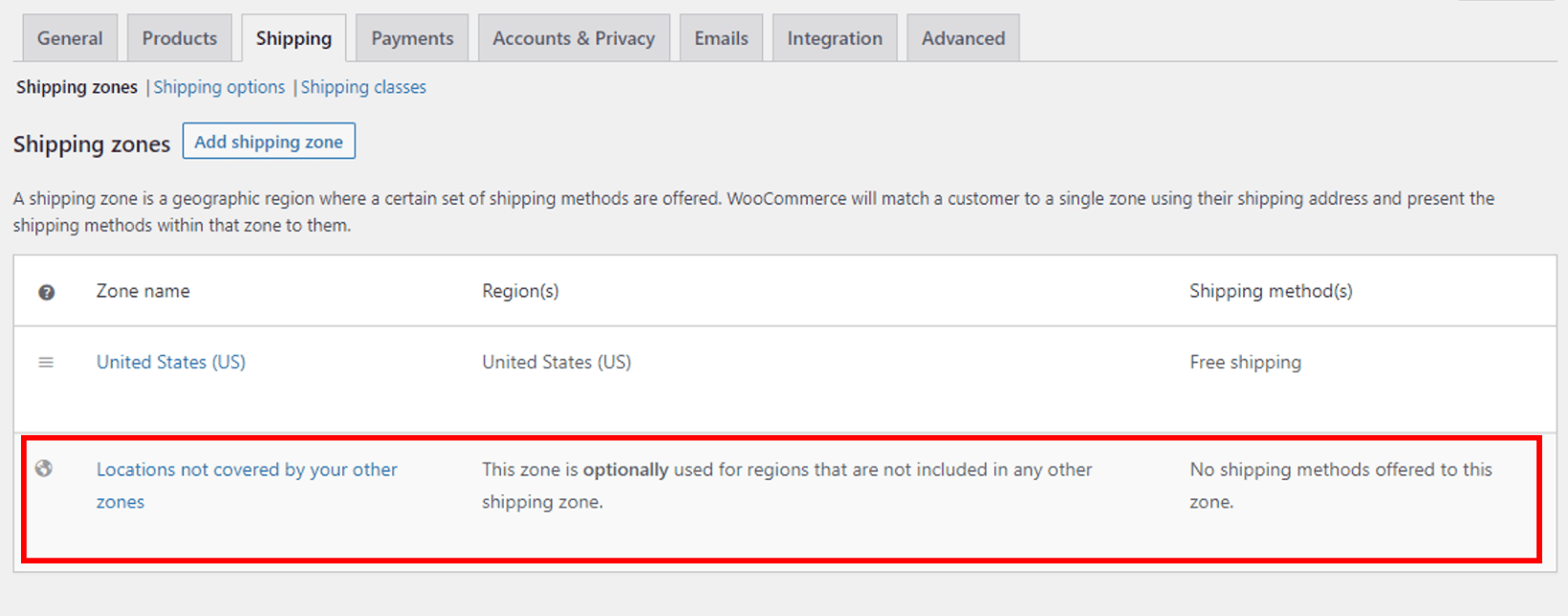Viewport: 1568px width, 616px height.
Task: Click the Add shipping zone button
Action: (x=269, y=141)
